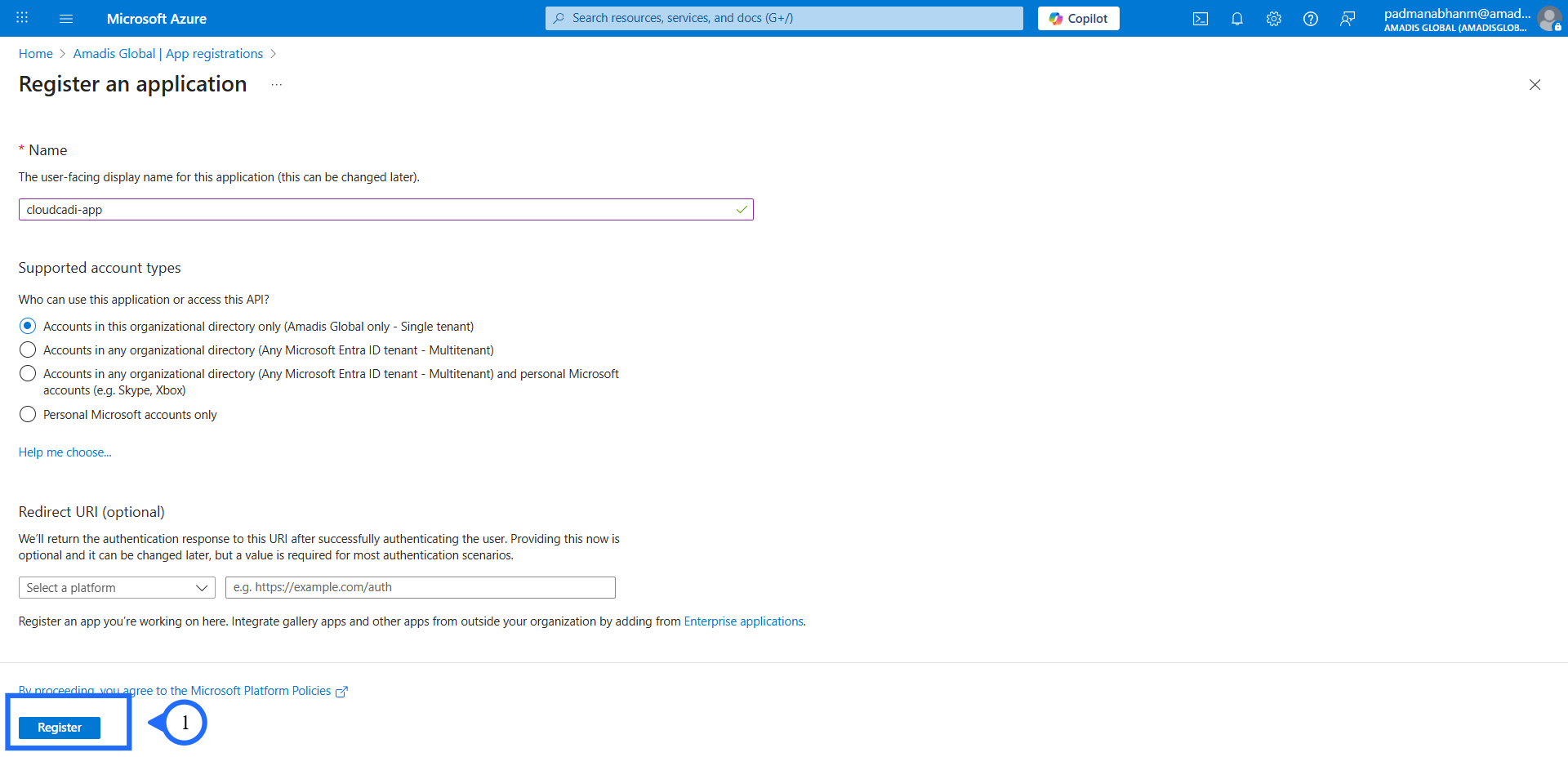Close the Register an application pane
Image resolution: width=1568 pixels, height=757 pixels.
pyautogui.click(x=1535, y=85)
